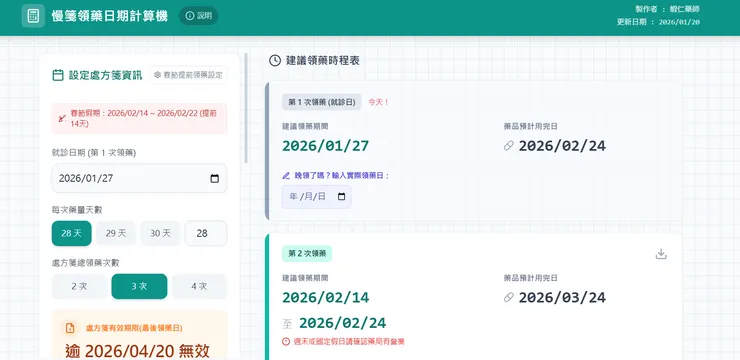Select 2 次 total refill count
The image size is (740, 360).
pos(79,286)
